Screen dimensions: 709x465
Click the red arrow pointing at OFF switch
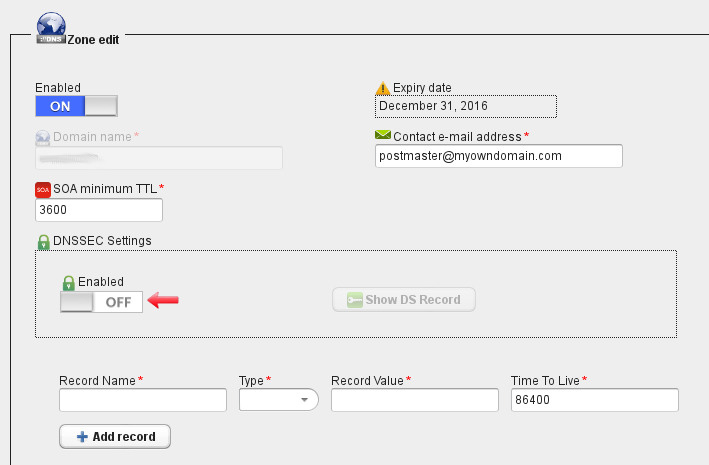coord(163,300)
